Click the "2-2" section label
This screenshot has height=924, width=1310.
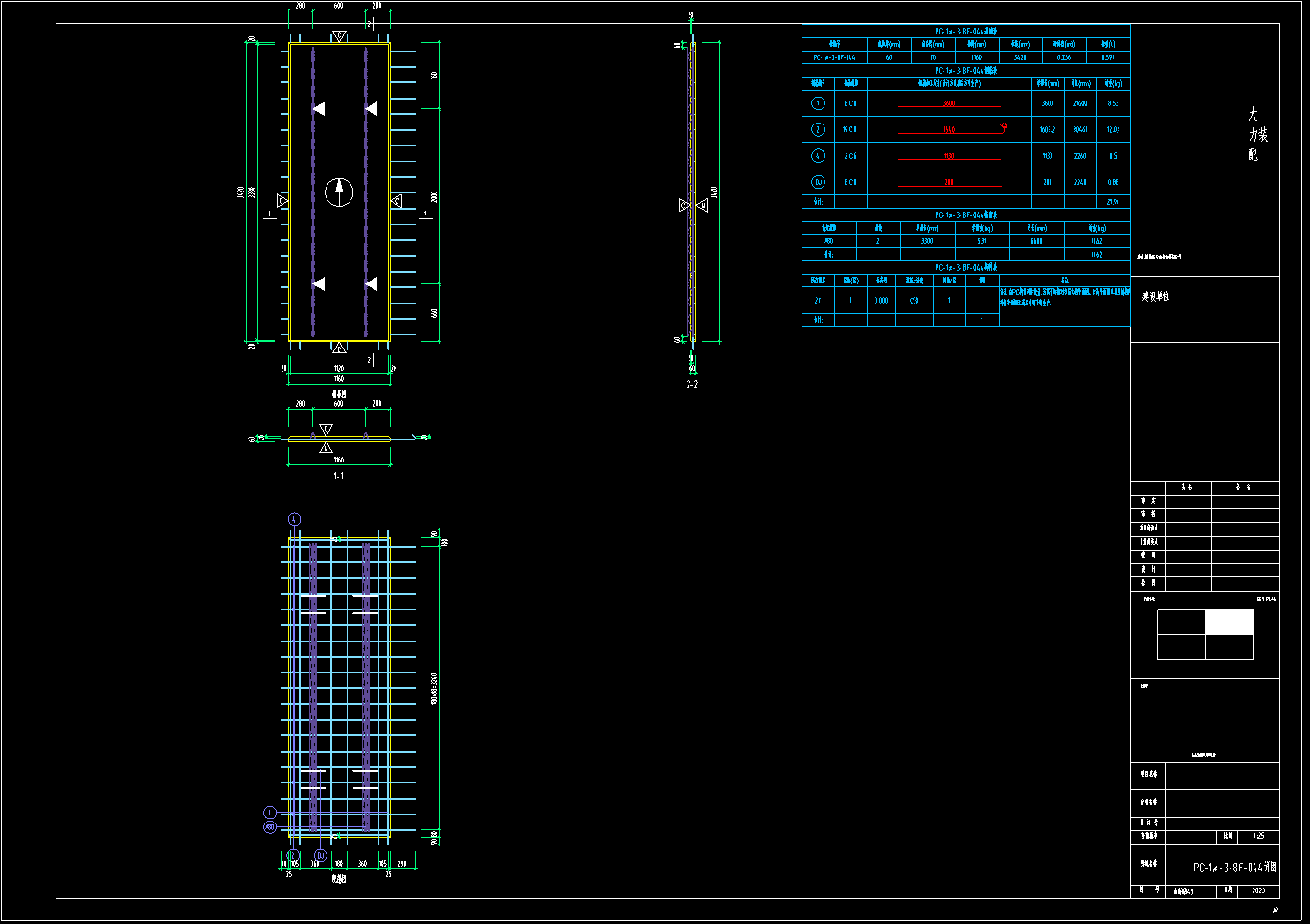coord(691,384)
